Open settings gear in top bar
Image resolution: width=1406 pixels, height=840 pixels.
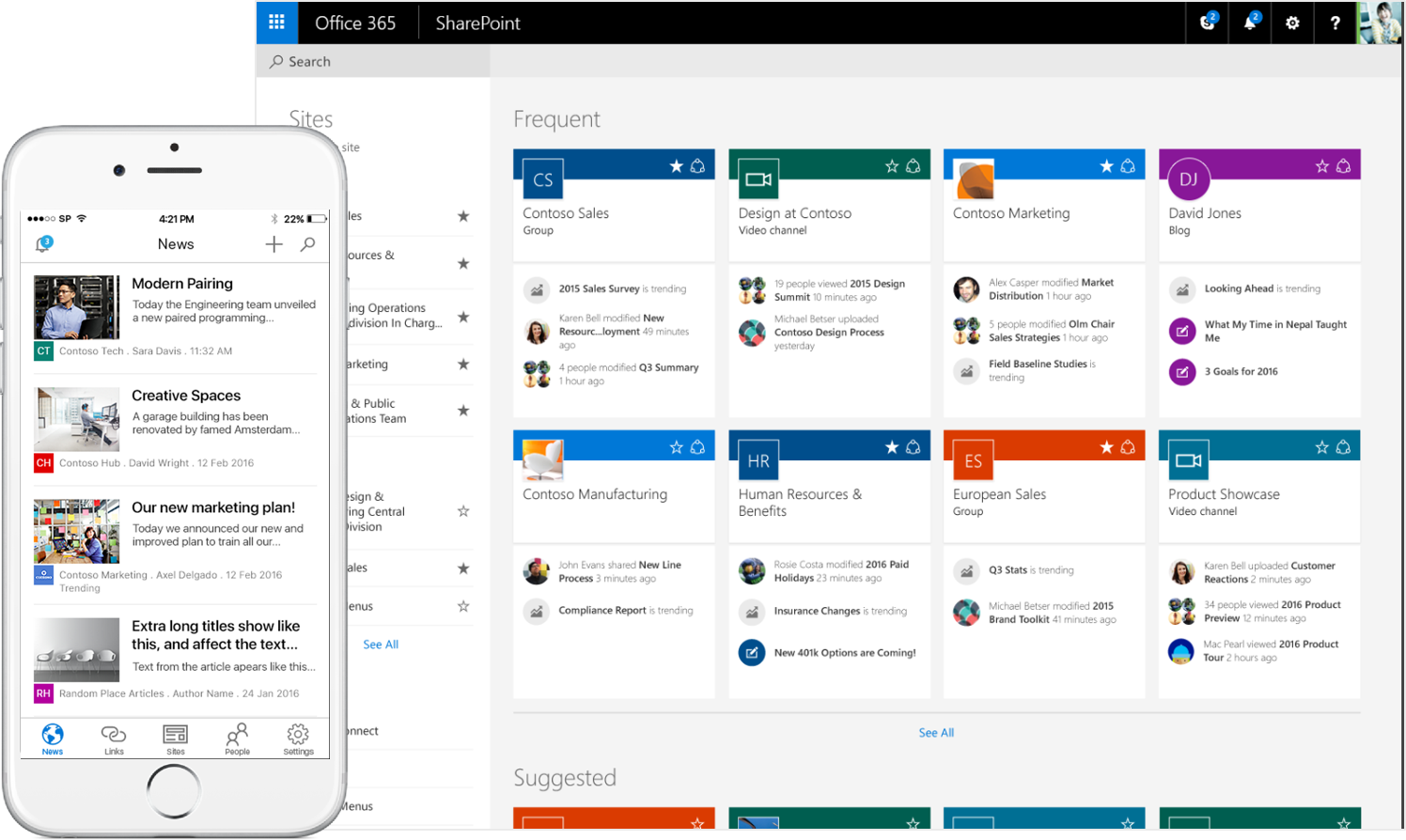point(1292,23)
